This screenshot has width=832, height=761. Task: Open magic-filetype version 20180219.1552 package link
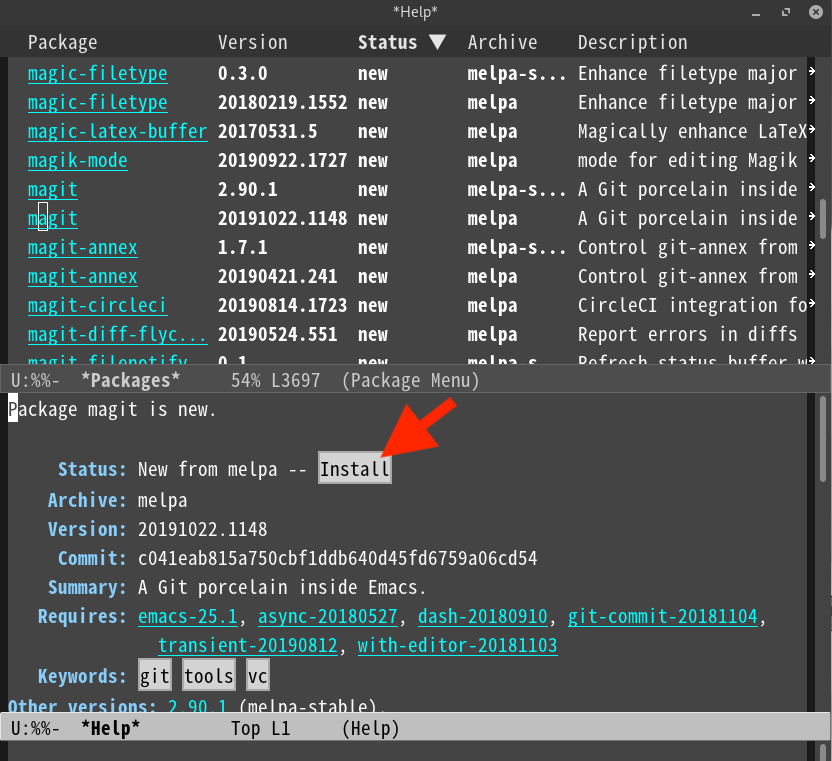point(98,102)
